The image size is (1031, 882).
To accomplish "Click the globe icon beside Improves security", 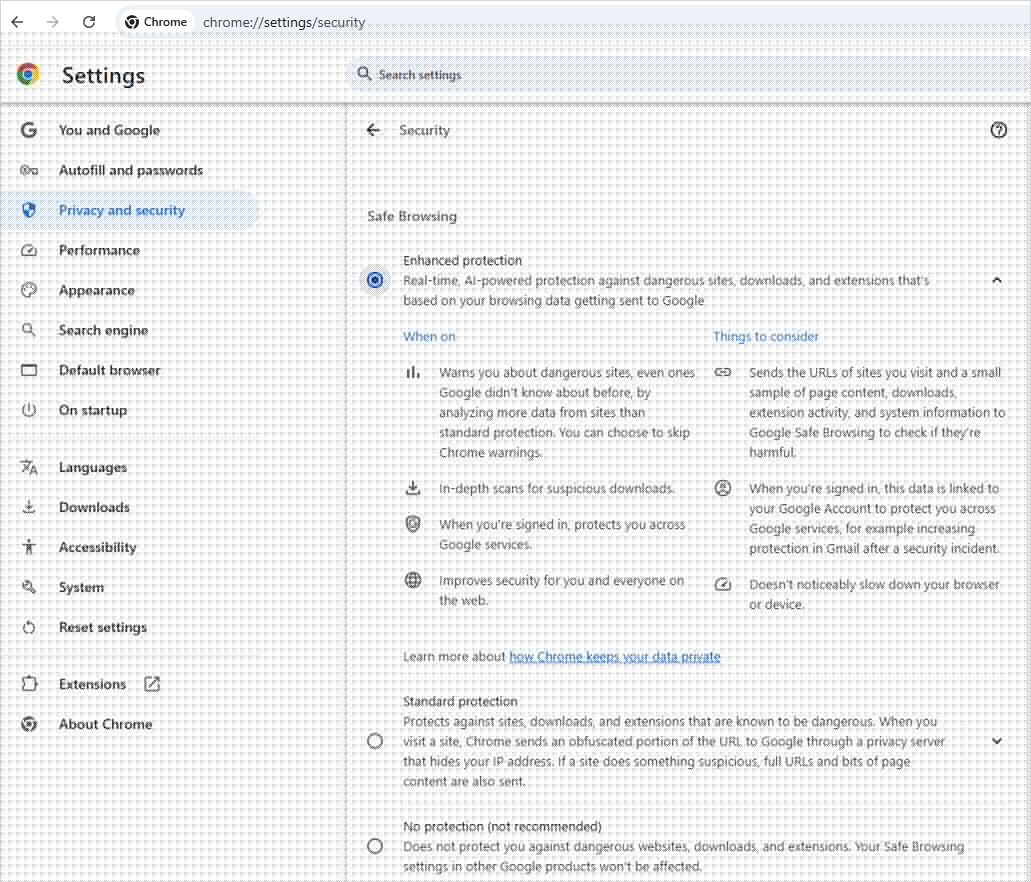I will [x=413, y=580].
